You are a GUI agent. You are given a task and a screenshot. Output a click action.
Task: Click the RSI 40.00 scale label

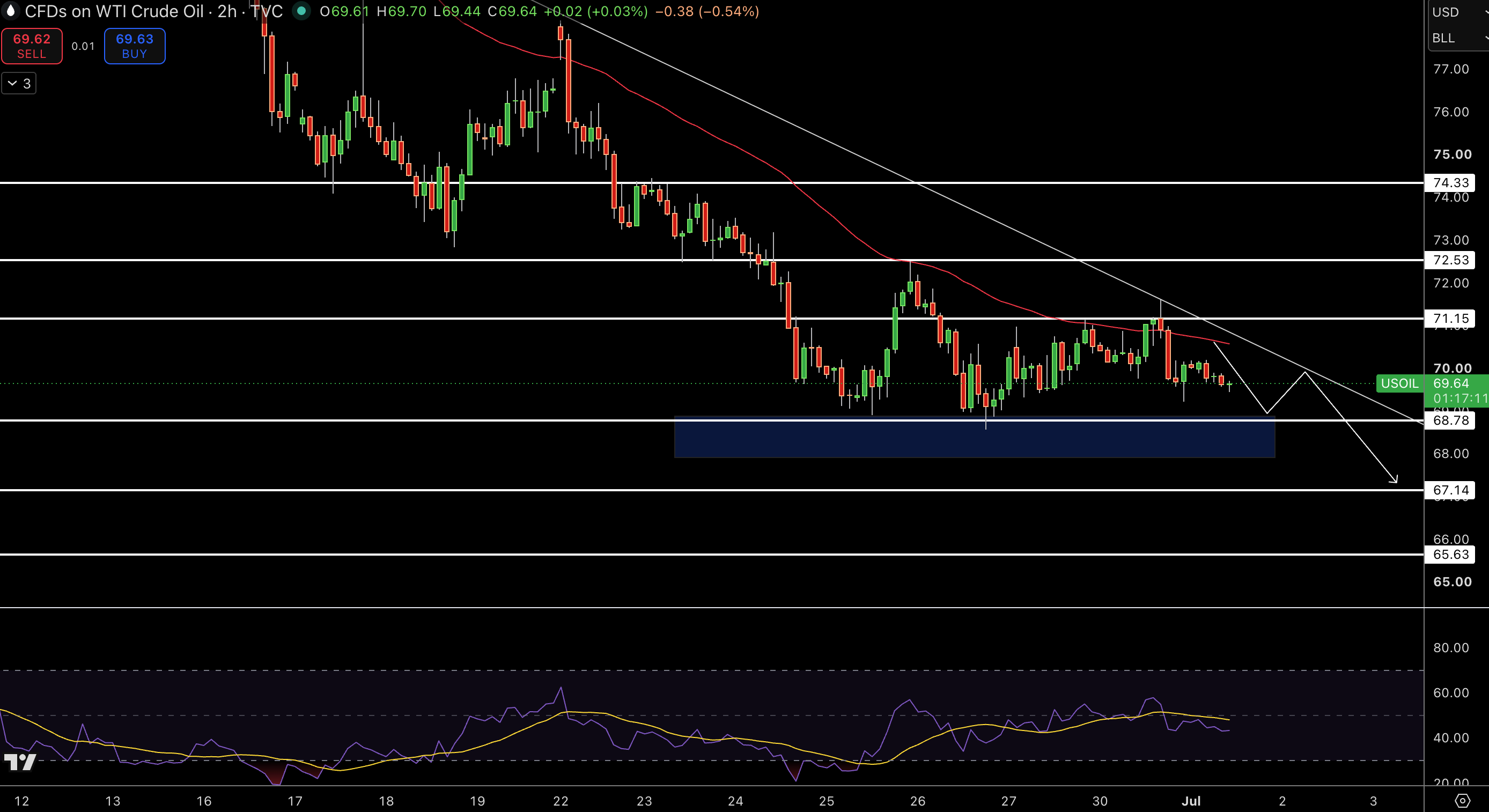(x=1451, y=737)
